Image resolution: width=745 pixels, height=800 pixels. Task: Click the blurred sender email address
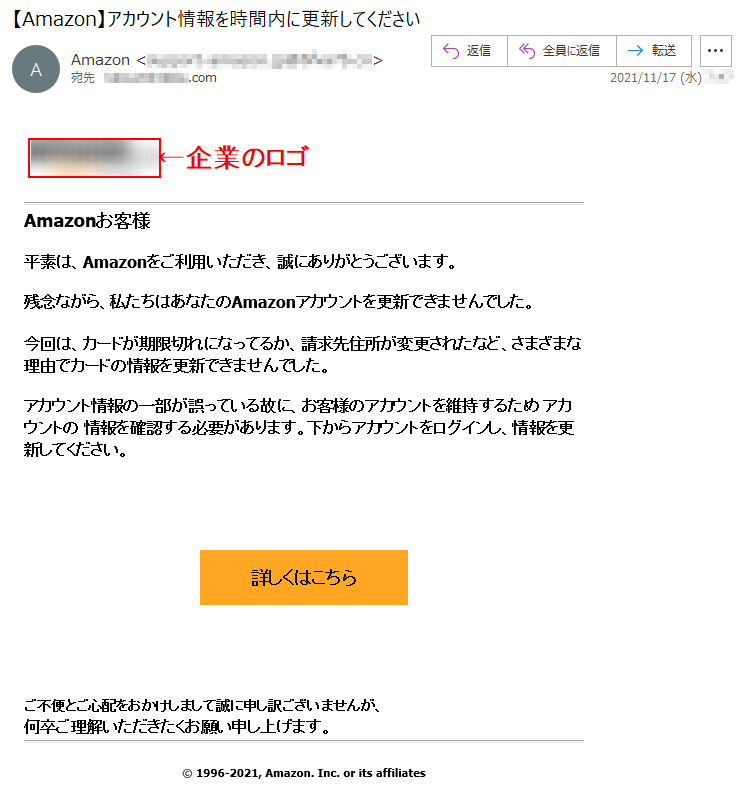tap(259, 60)
